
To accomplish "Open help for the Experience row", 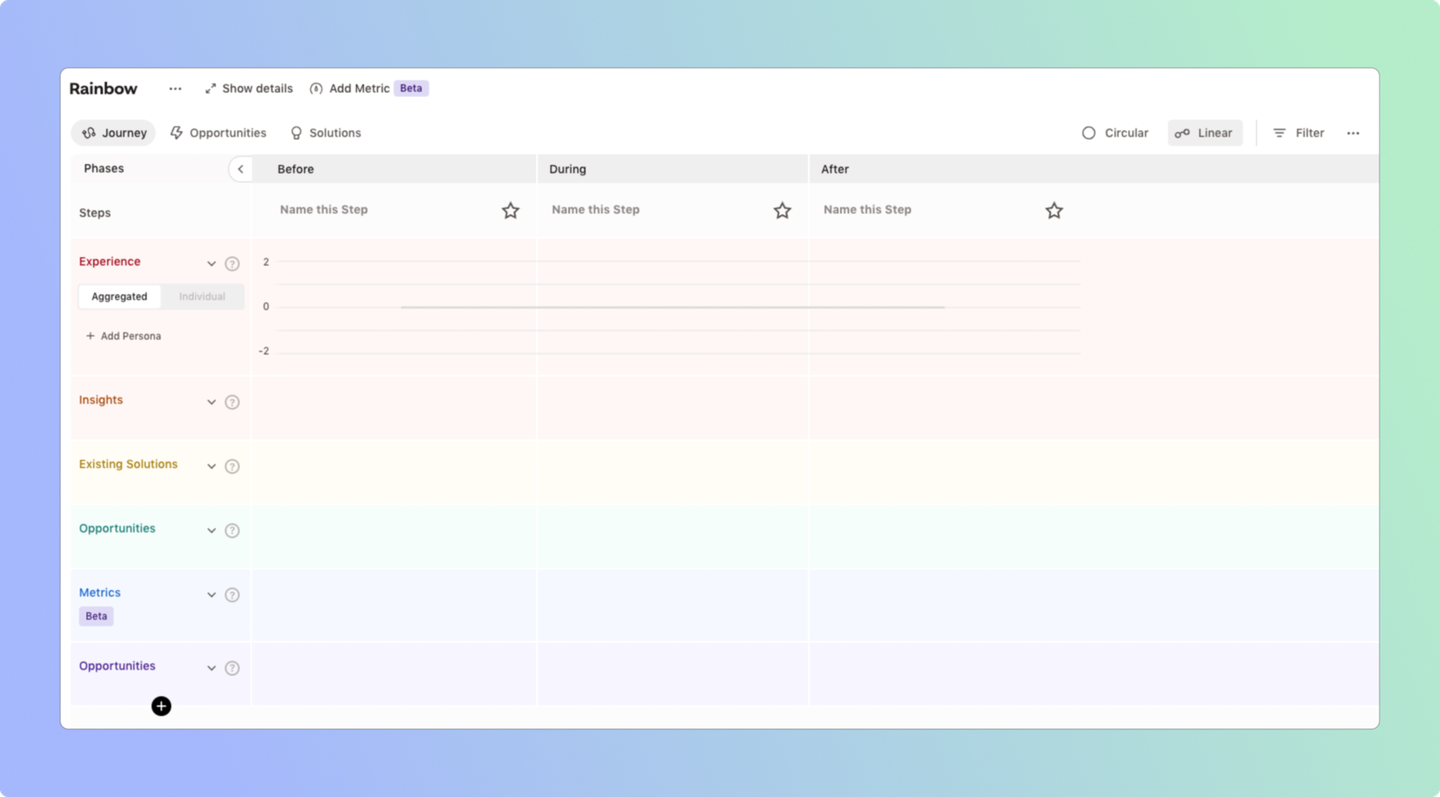I will [232, 264].
